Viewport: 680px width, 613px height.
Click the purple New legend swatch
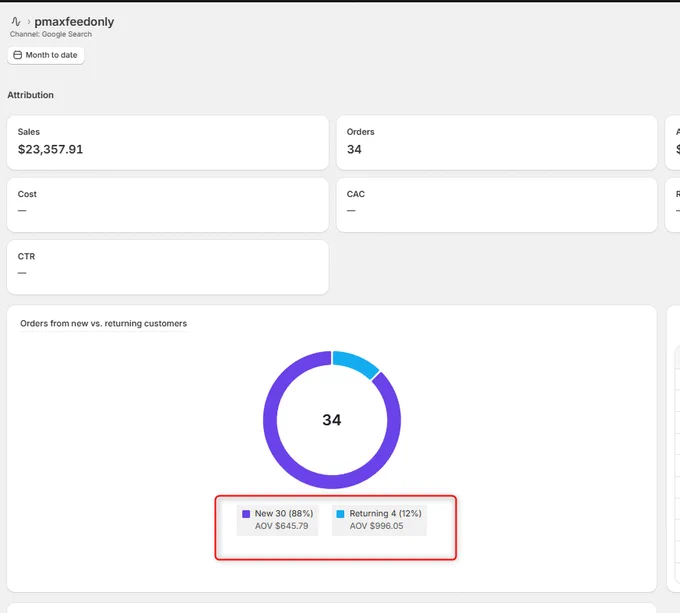tap(246, 514)
